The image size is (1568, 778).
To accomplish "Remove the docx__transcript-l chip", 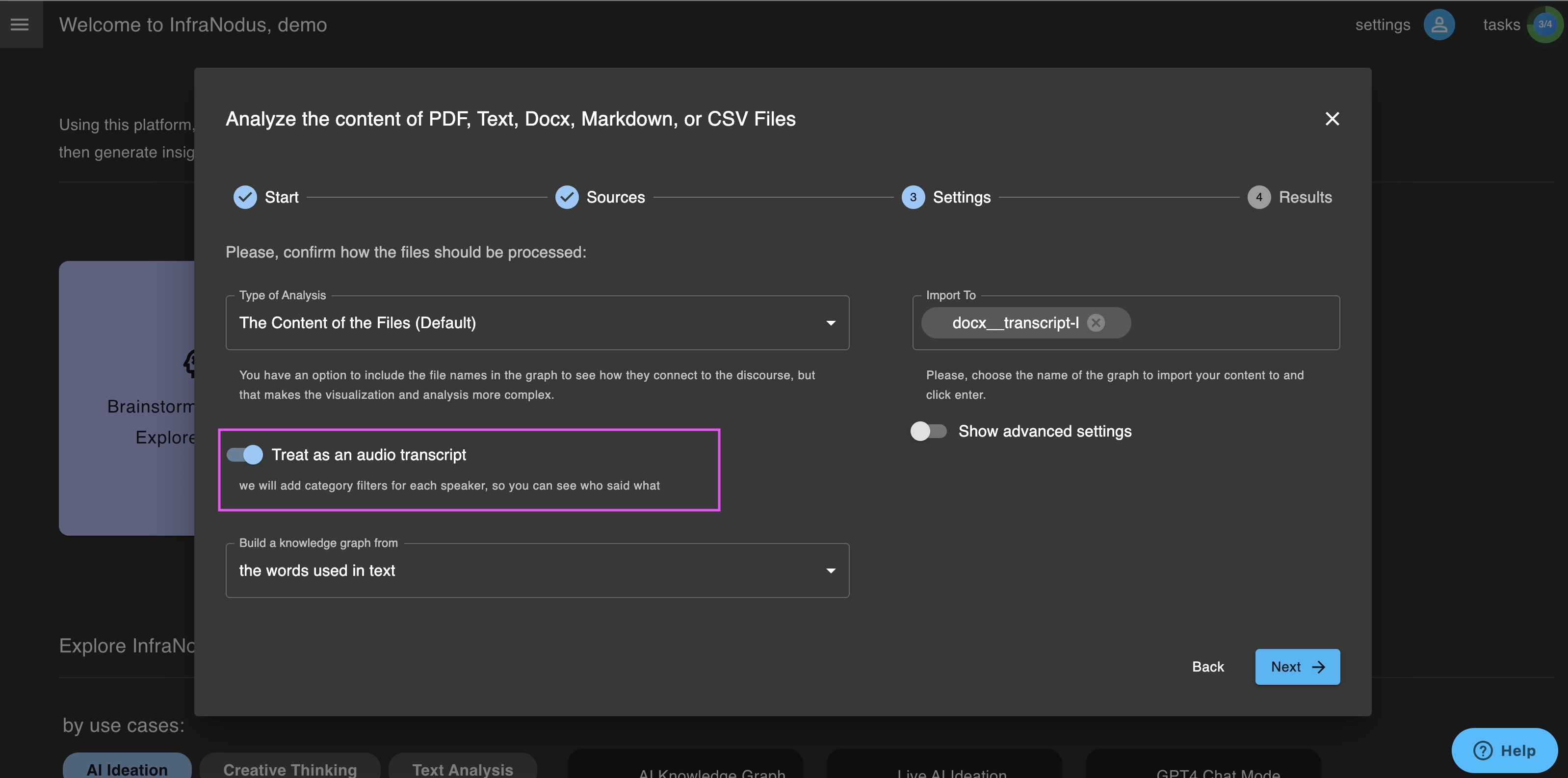I will (1096, 323).
